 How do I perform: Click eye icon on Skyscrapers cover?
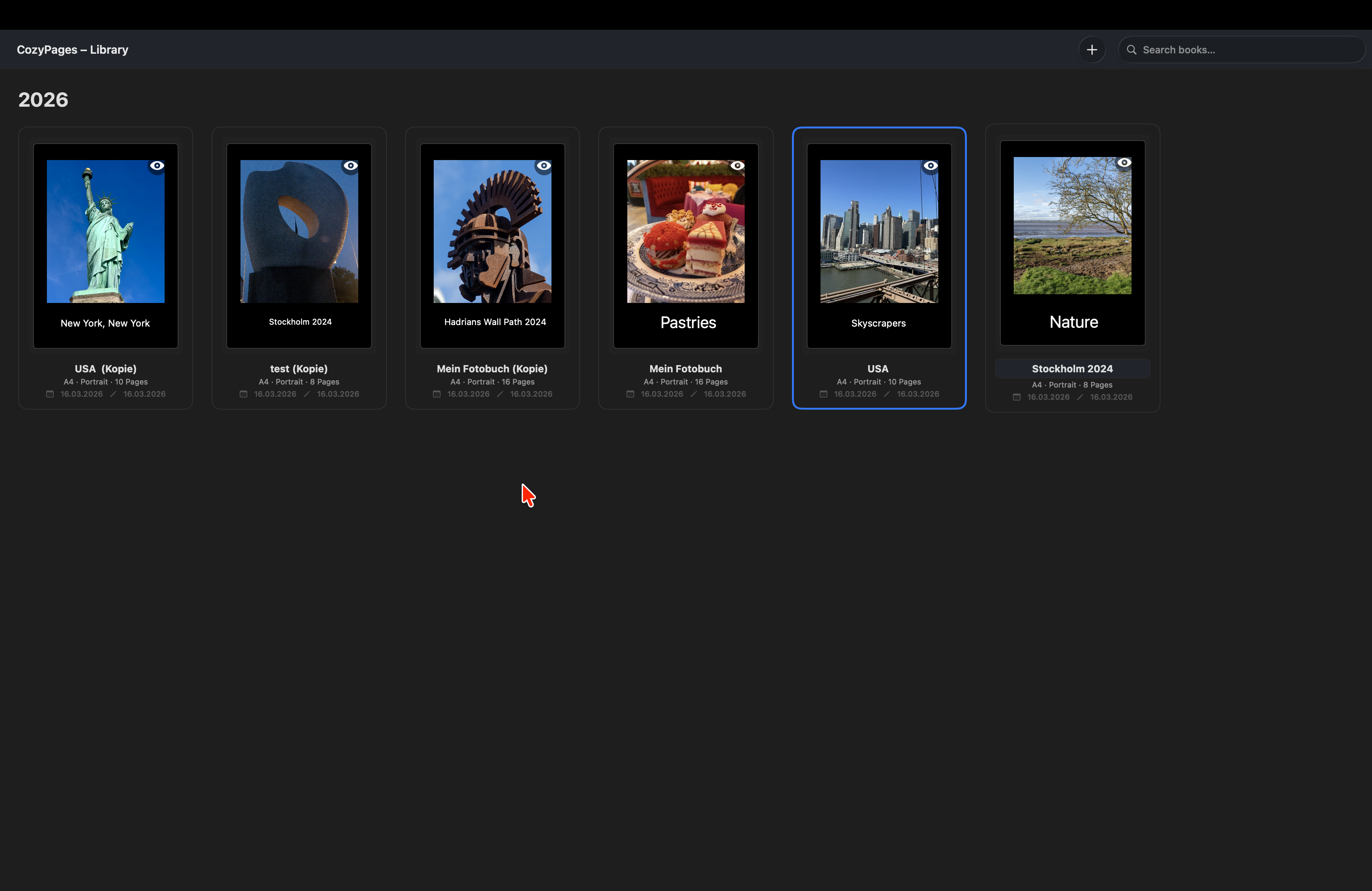[x=930, y=166]
